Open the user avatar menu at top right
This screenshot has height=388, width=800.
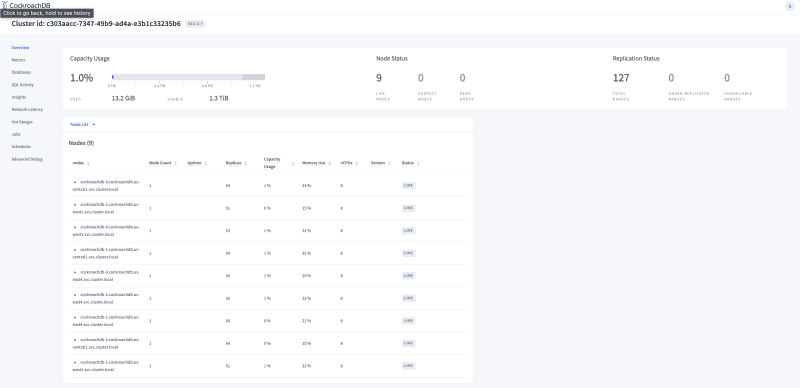click(x=789, y=6)
